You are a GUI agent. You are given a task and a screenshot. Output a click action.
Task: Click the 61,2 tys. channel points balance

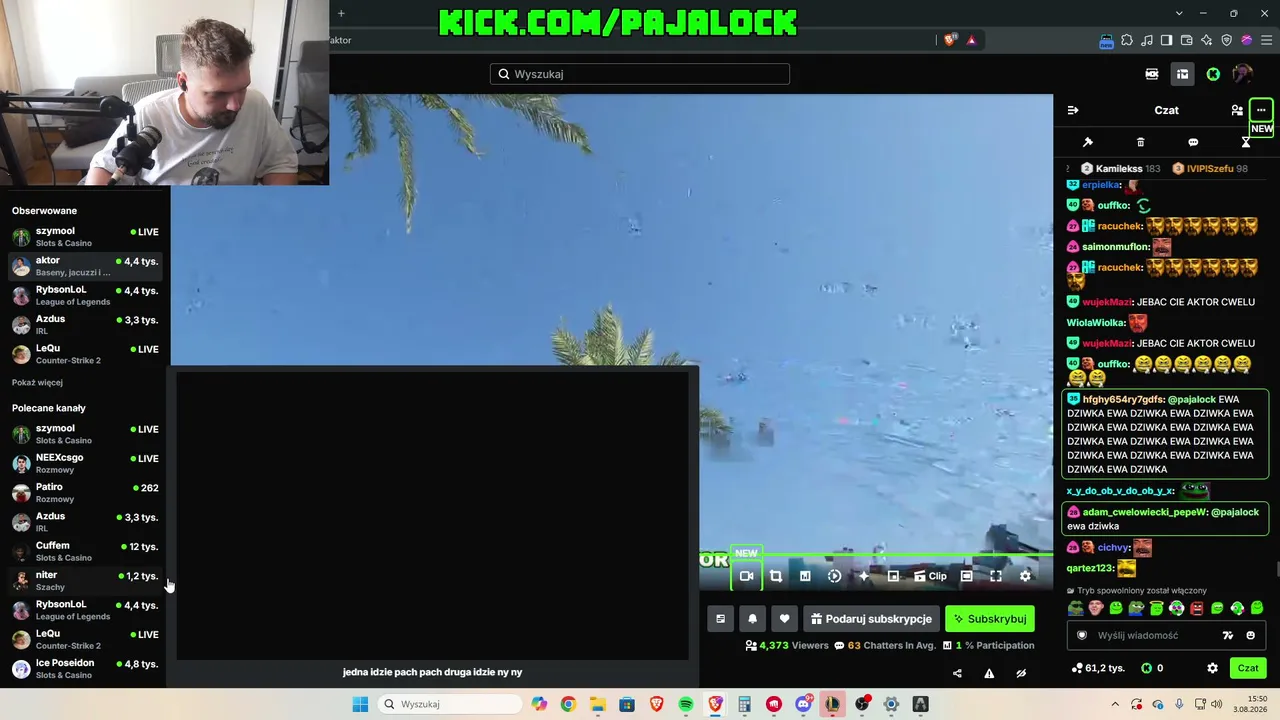(x=1097, y=668)
